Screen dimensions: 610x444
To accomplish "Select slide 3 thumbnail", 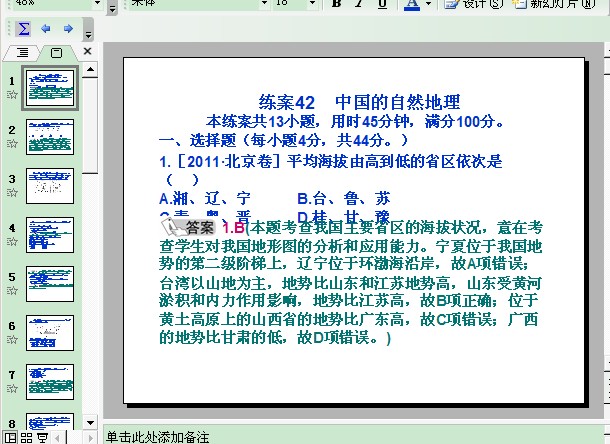I will [x=49, y=184].
